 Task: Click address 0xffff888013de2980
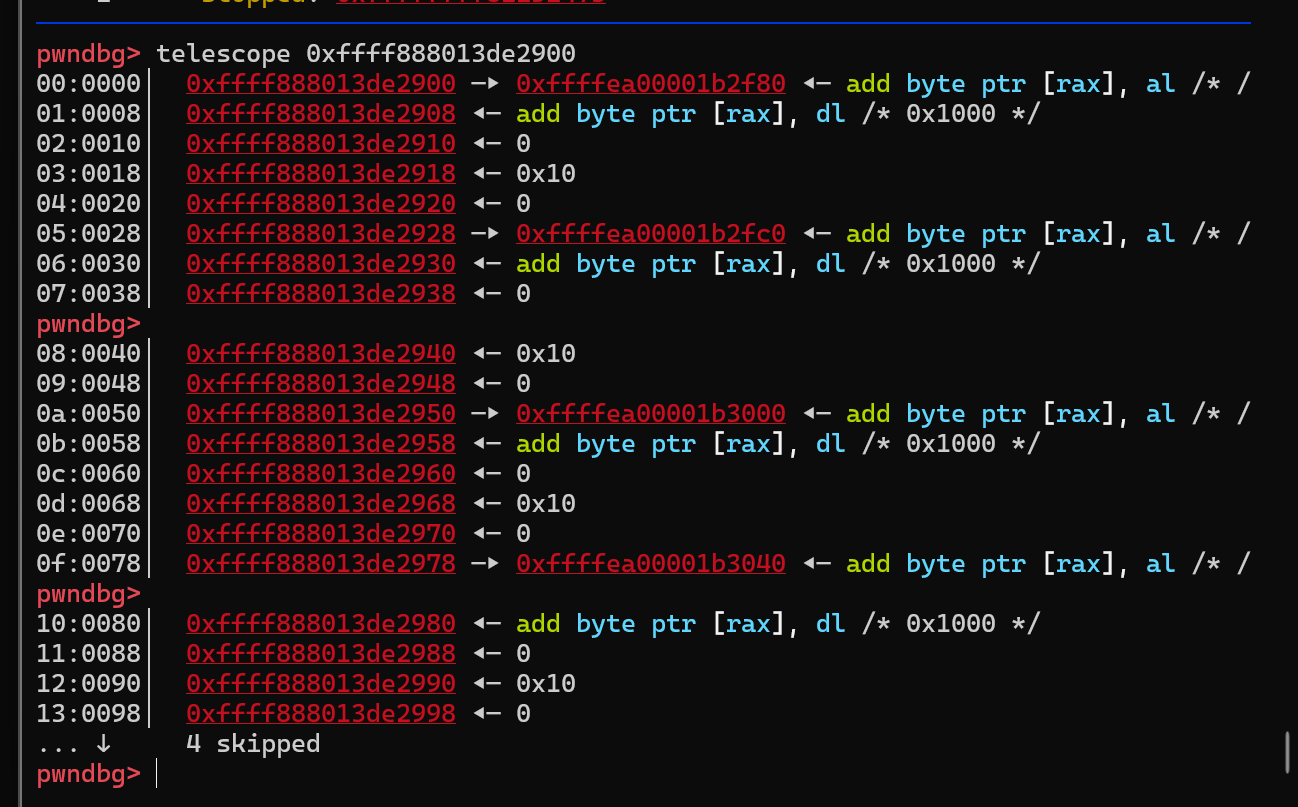320,624
